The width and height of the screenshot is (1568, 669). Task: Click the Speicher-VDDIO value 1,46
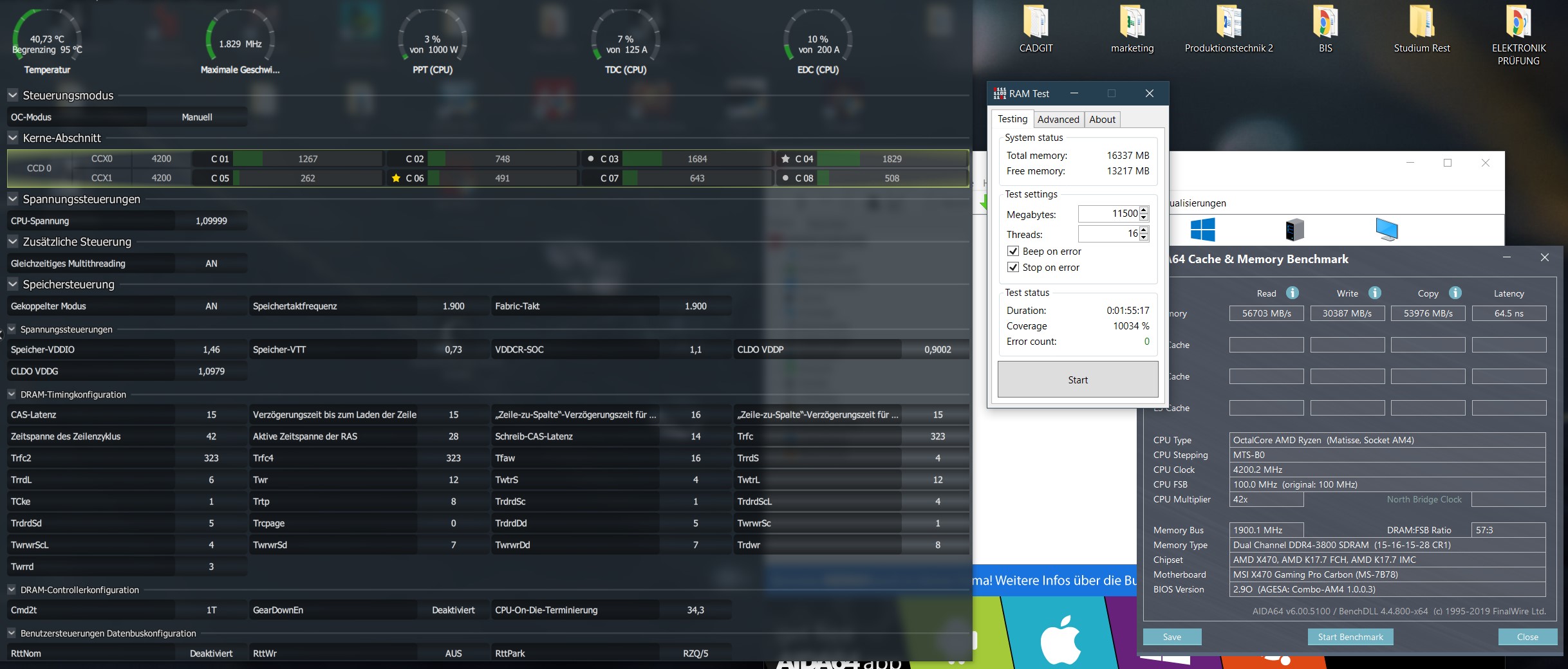coord(211,349)
